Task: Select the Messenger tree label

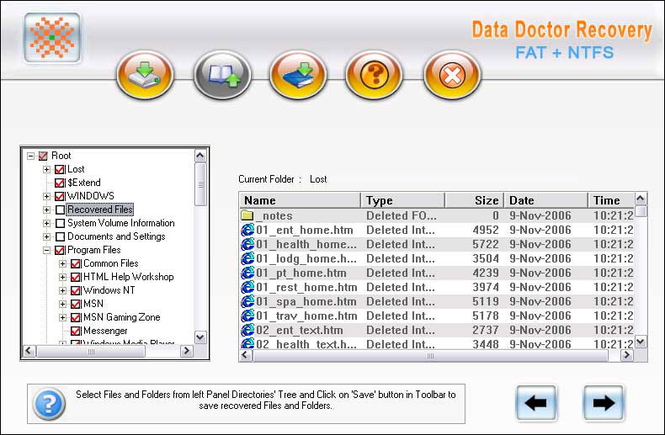Action: (105, 331)
